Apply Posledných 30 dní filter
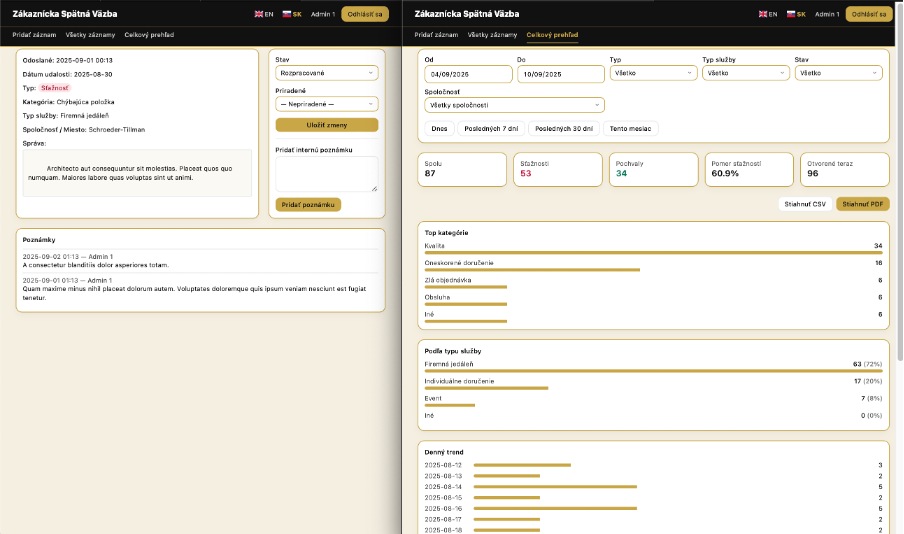904x534 pixels. 564,129
